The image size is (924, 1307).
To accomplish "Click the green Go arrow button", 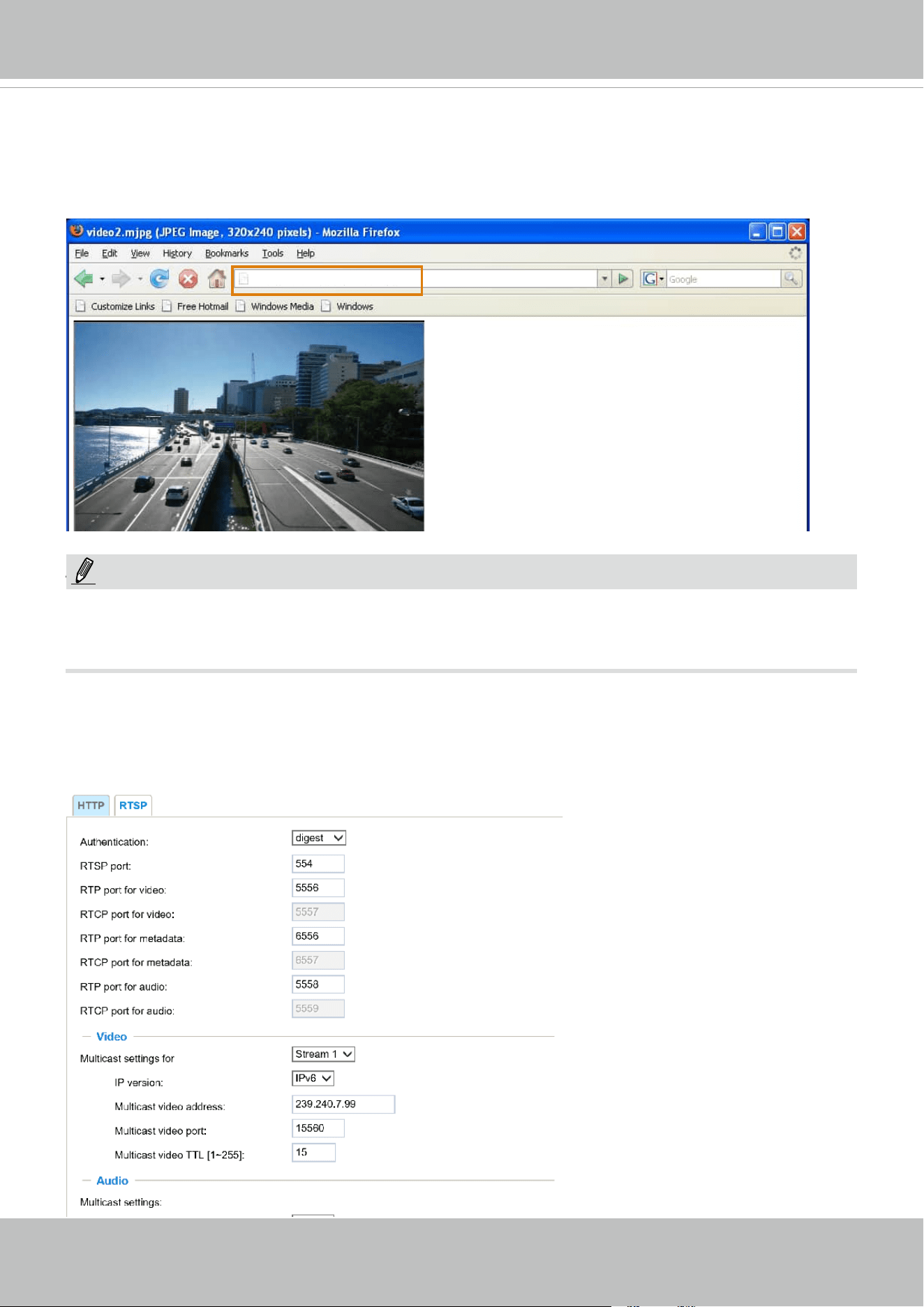I will [624, 279].
